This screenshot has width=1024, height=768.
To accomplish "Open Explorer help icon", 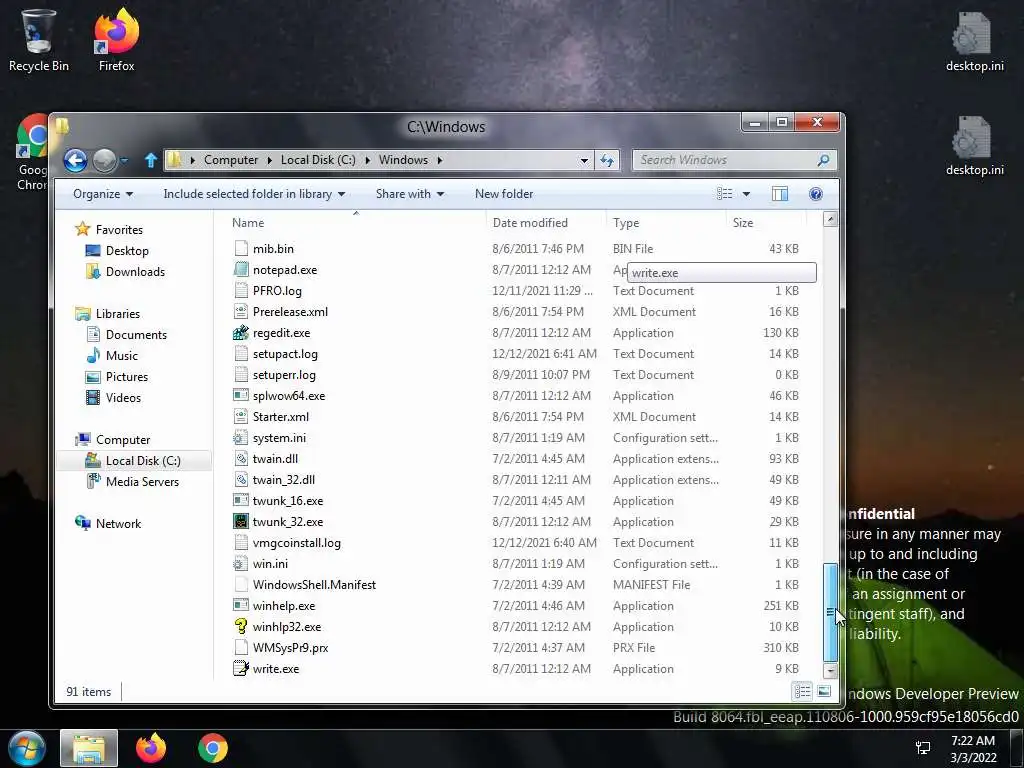I will coord(816,194).
